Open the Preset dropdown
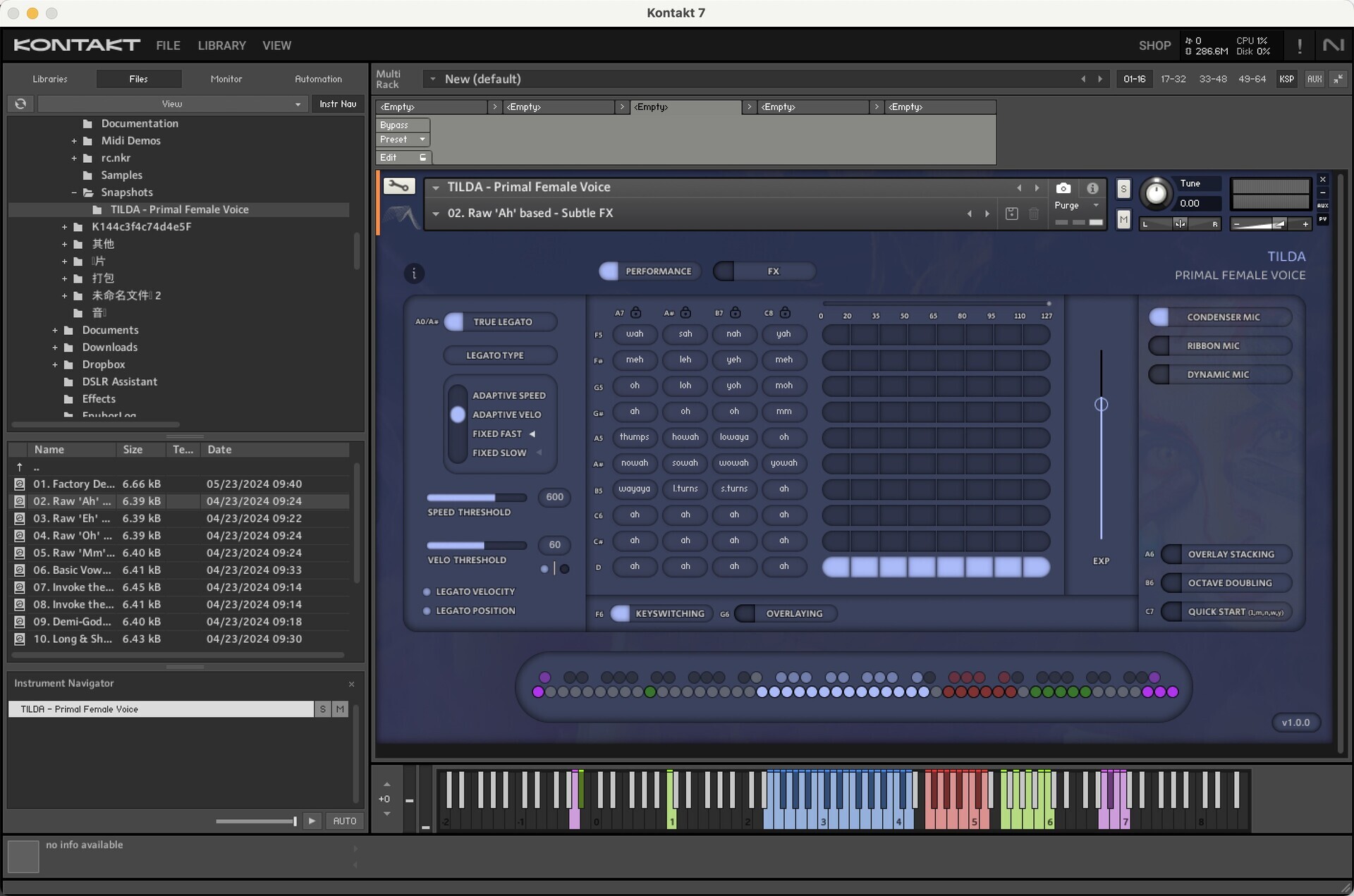The image size is (1354, 896). click(403, 140)
